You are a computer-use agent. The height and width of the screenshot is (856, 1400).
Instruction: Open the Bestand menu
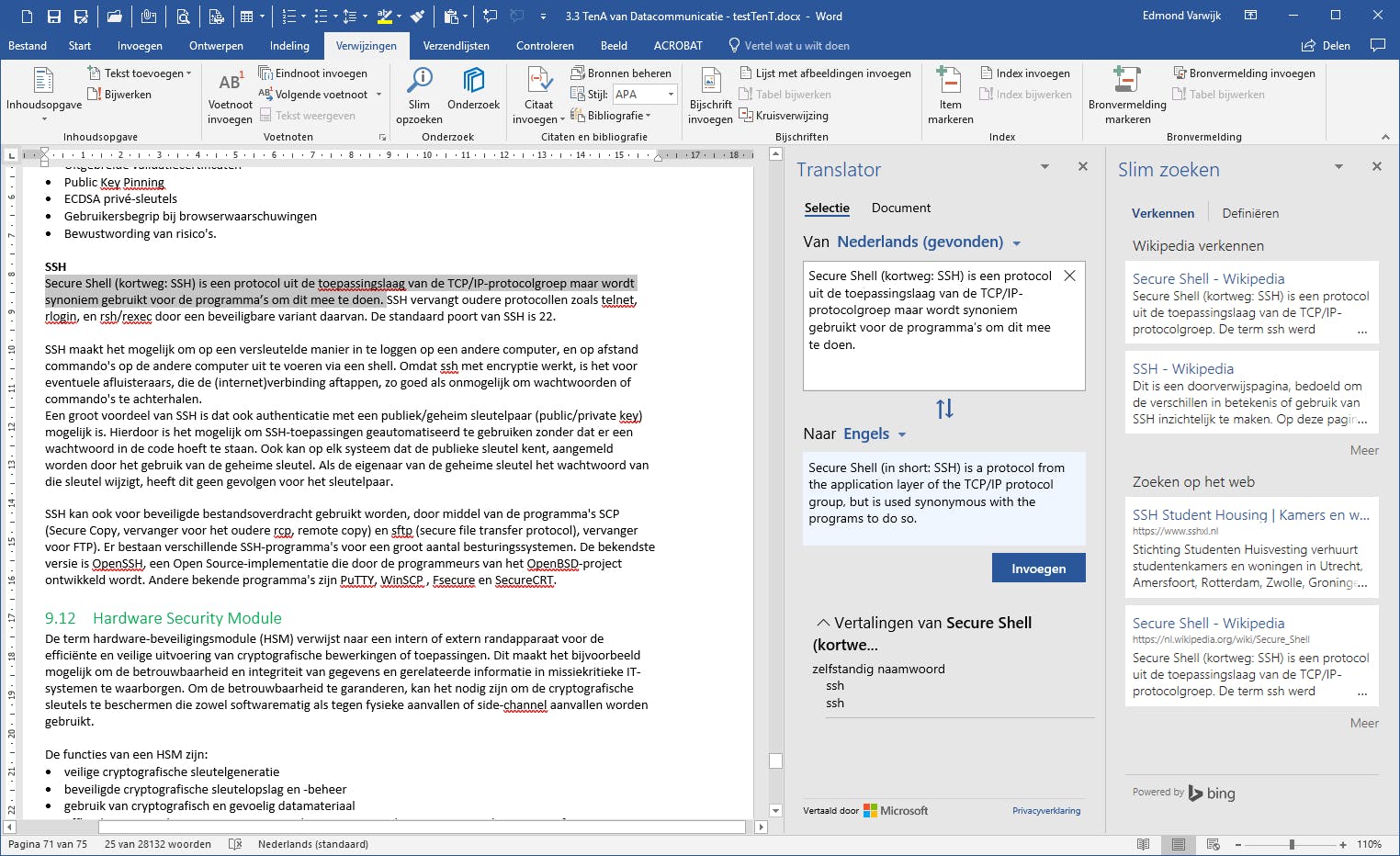(28, 46)
